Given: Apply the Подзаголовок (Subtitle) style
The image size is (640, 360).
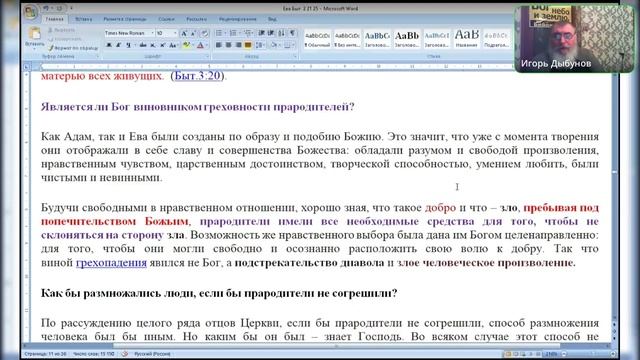Looking at the screenshot, I should click(496, 39).
